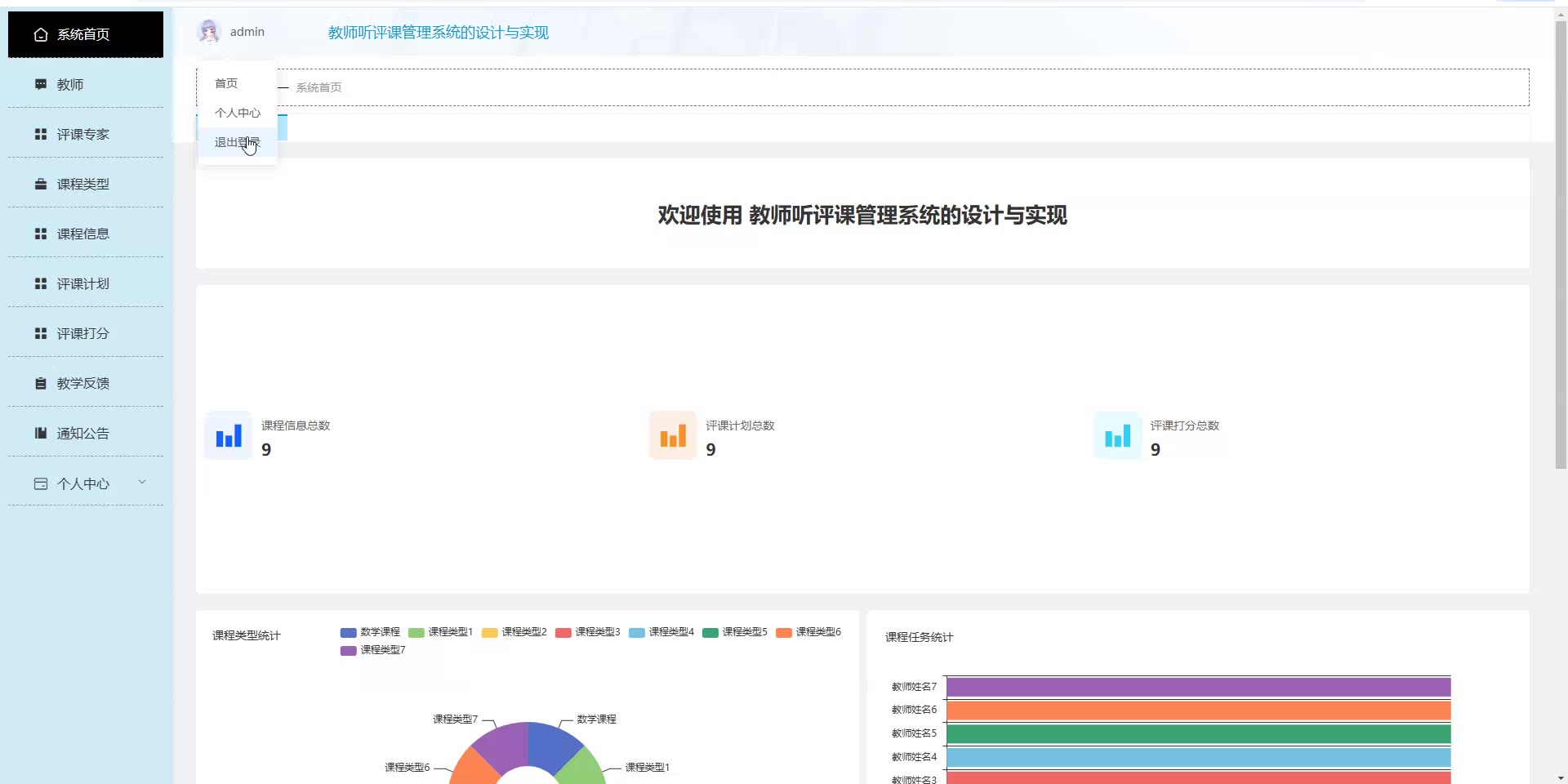Click the 评课计划总数 label
The image size is (1568, 784).
740,425
